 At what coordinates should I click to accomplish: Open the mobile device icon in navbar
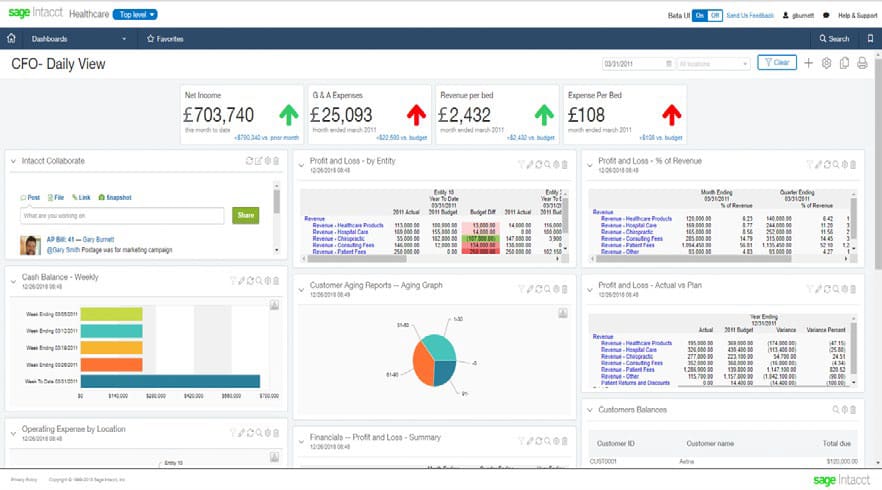click(x=870, y=38)
